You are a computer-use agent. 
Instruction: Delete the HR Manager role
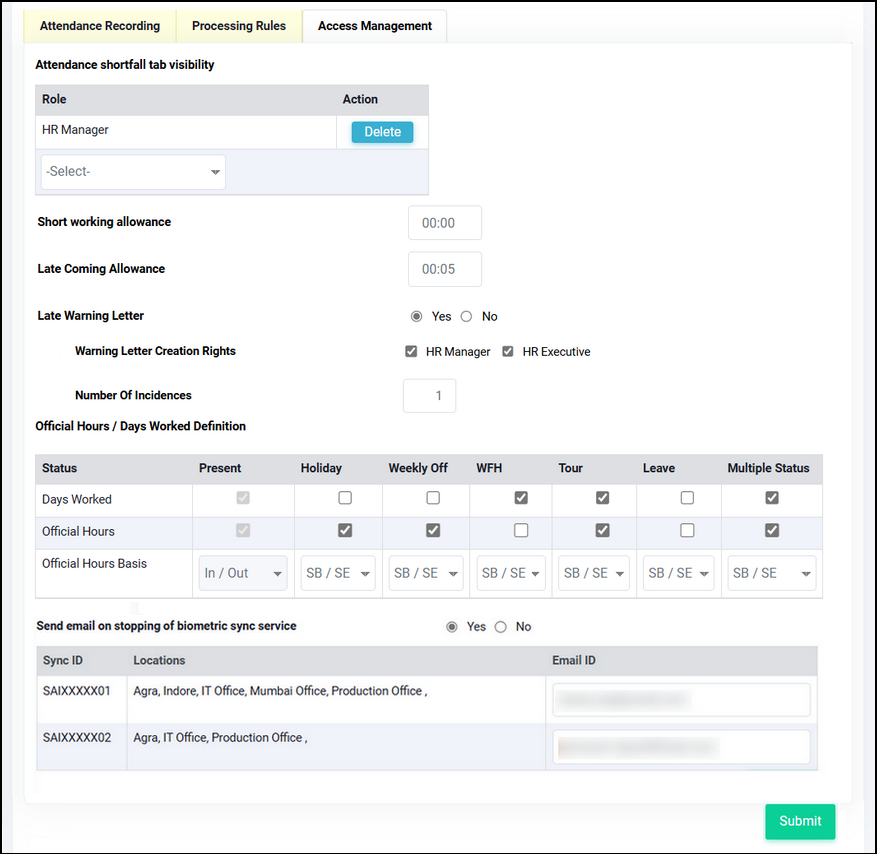(383, 132)
